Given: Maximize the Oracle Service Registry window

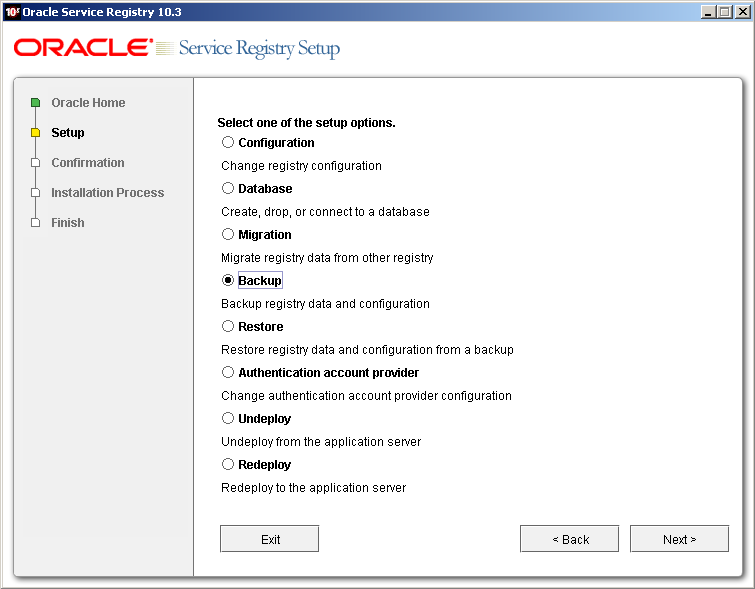Looking at the screenshot, I should click(x=725, y=12).
